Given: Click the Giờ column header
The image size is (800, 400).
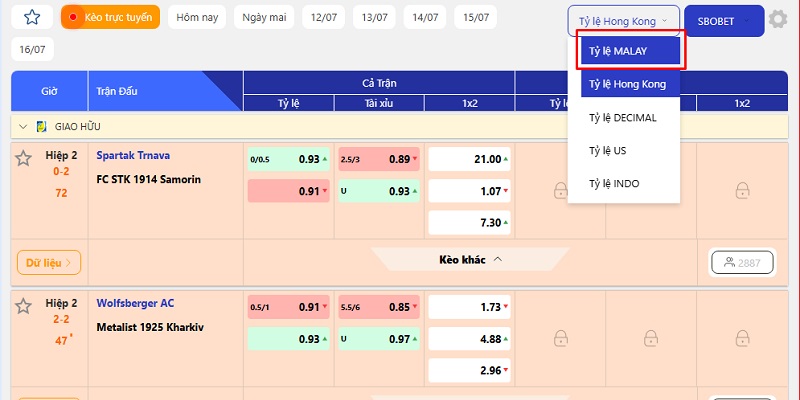Looking at the screenshot, I should click(x=49, y=91).
